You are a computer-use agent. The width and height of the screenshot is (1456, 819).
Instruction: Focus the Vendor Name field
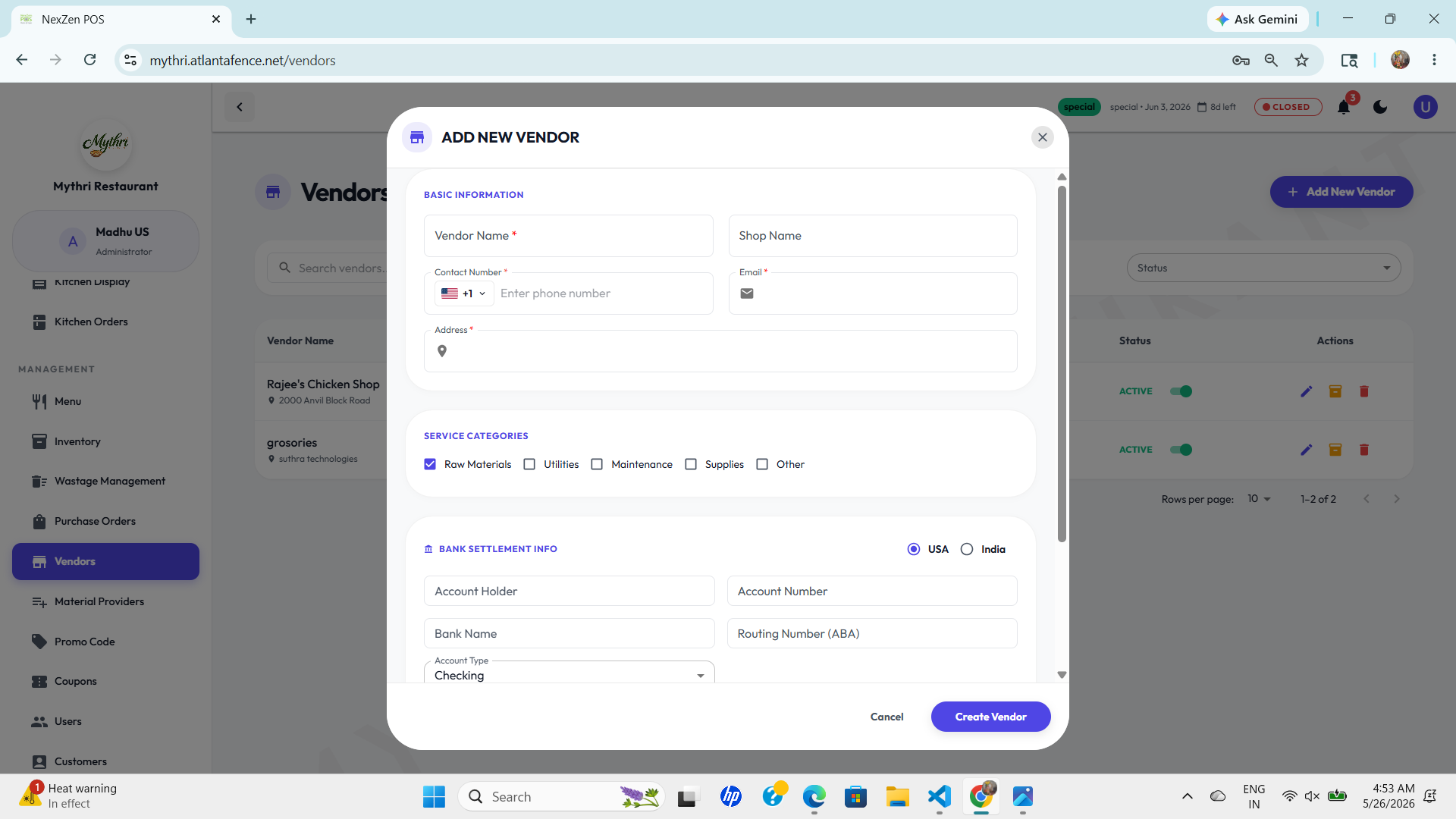point(568,236)
